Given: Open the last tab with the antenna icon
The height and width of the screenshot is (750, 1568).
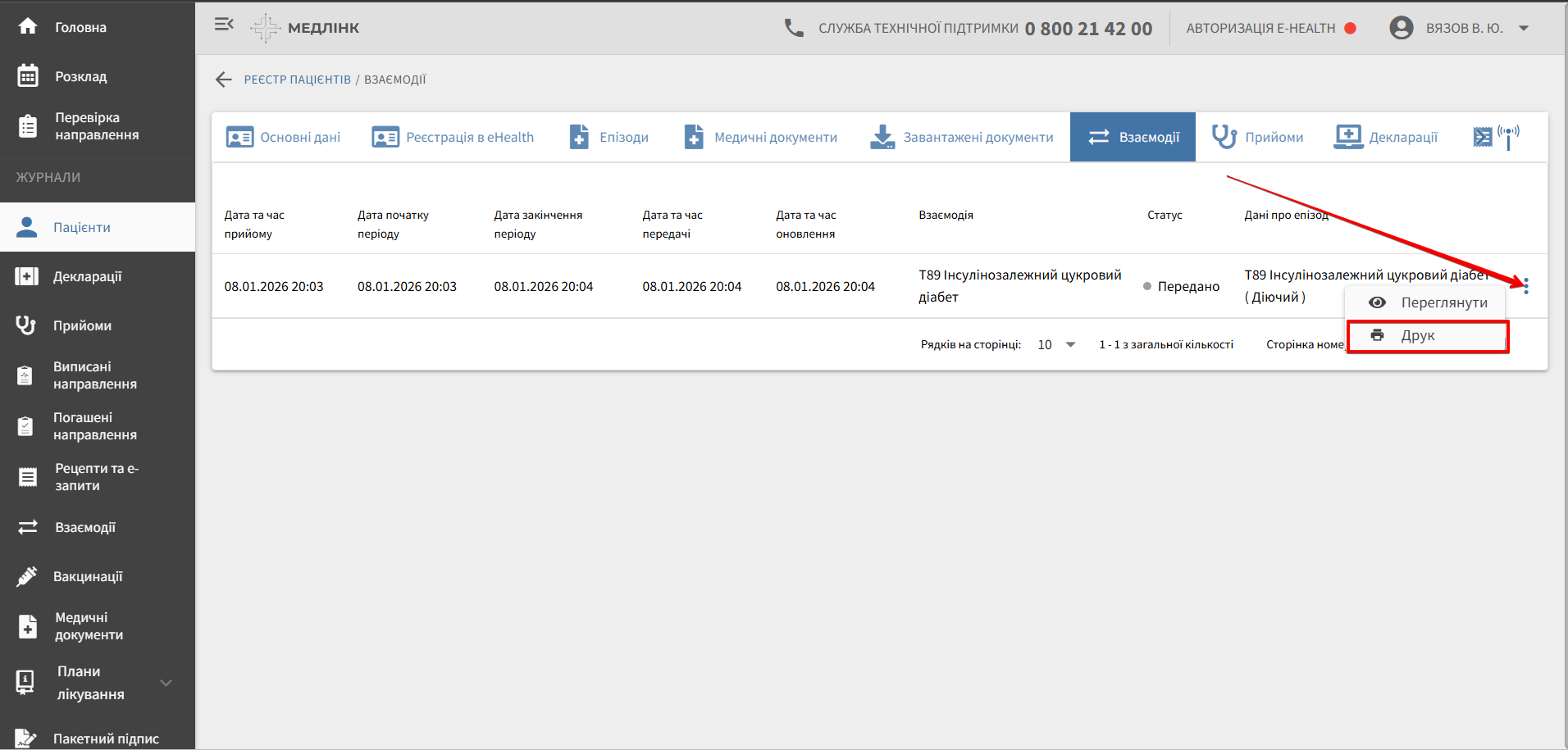Looking at the screenshot, I should (x=1496, y=137).
